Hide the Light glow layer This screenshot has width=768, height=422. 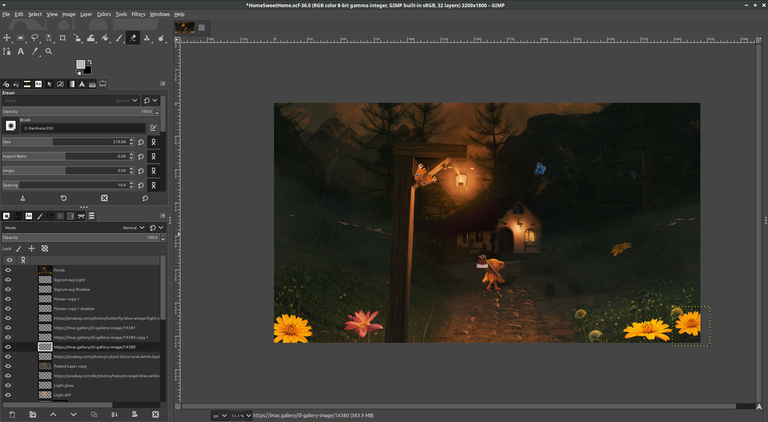click(x=8, y=385)
